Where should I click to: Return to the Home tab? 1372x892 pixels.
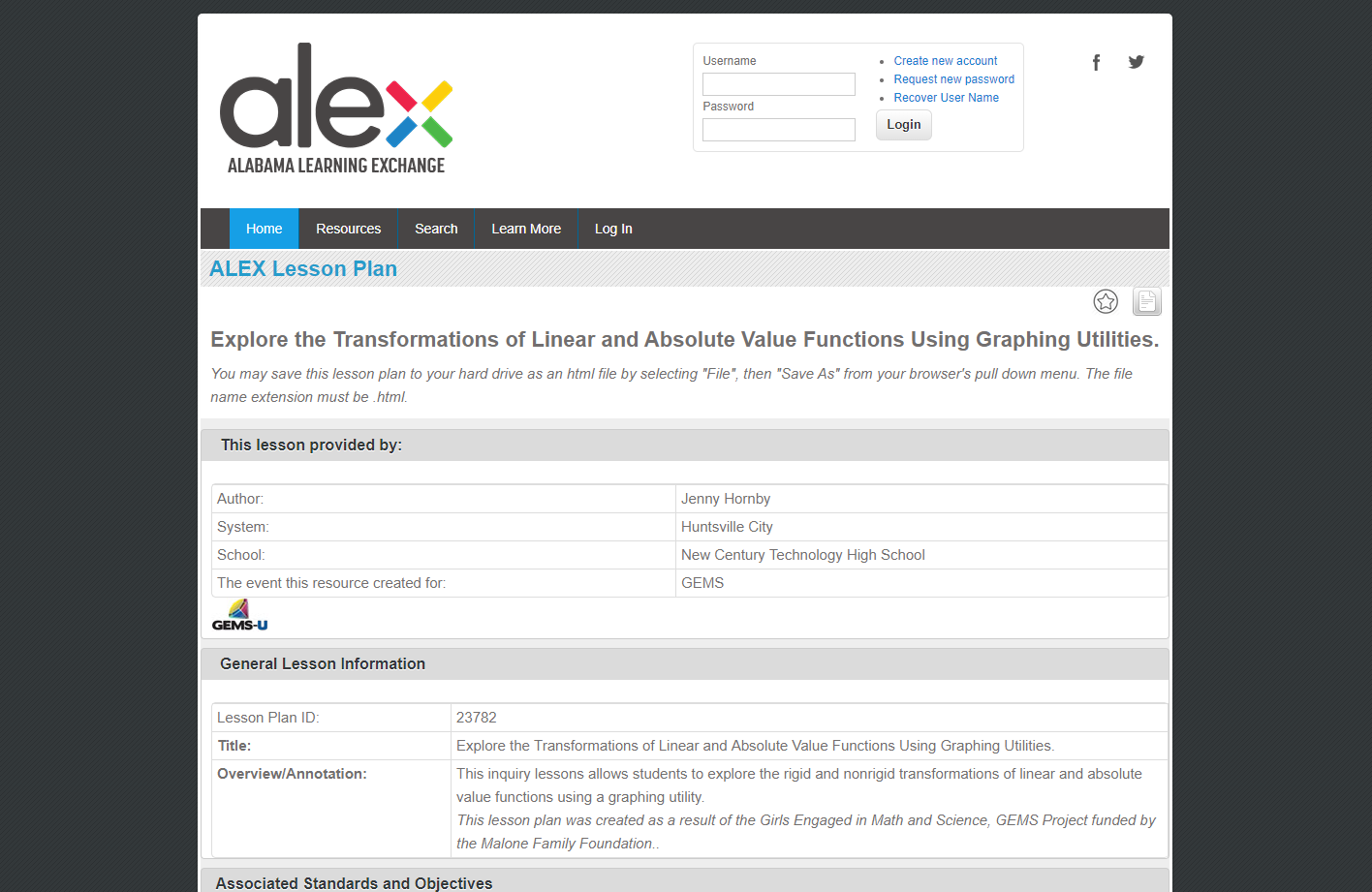[264, 229]
